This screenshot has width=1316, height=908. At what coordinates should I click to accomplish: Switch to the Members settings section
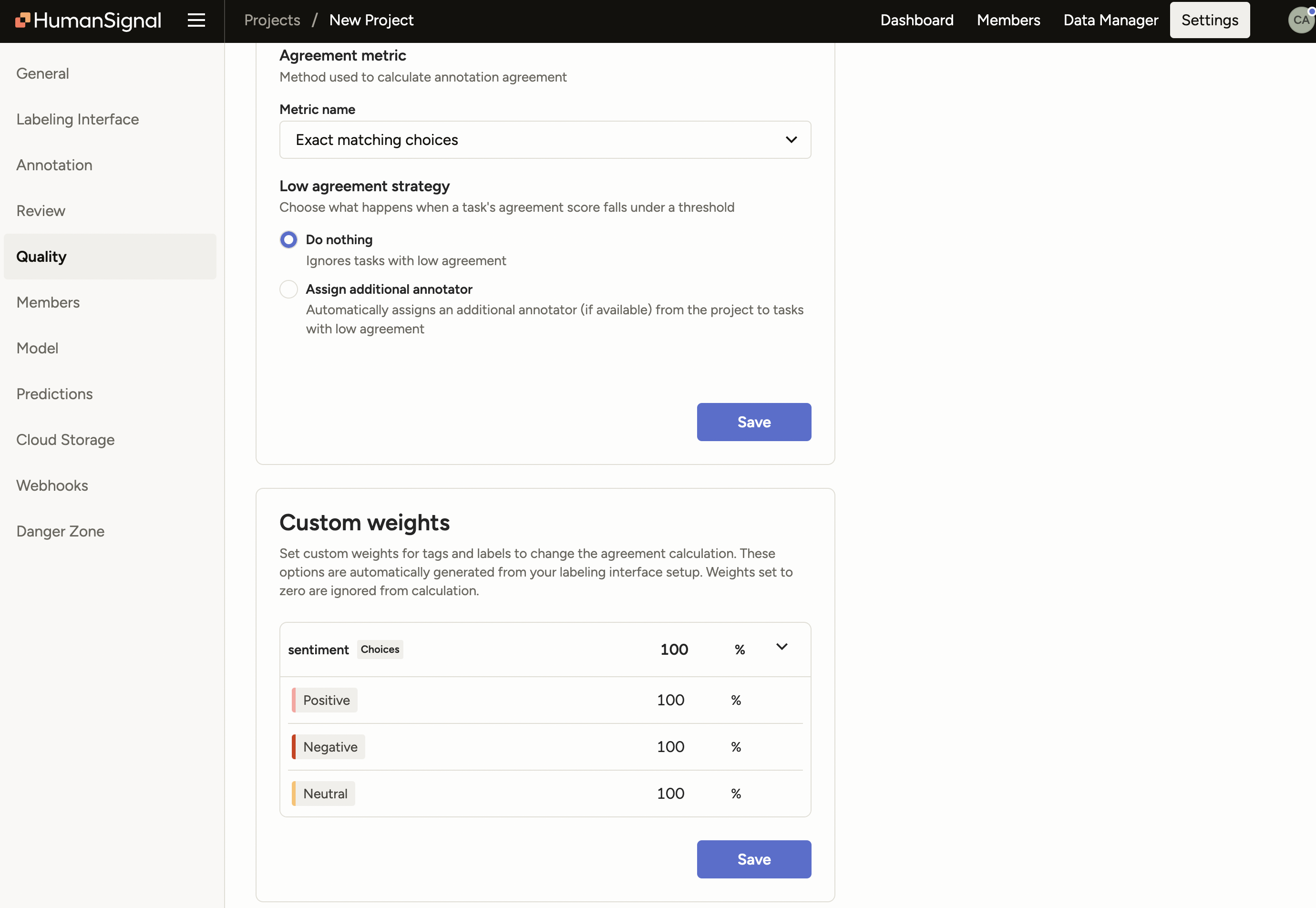point(48,302)
